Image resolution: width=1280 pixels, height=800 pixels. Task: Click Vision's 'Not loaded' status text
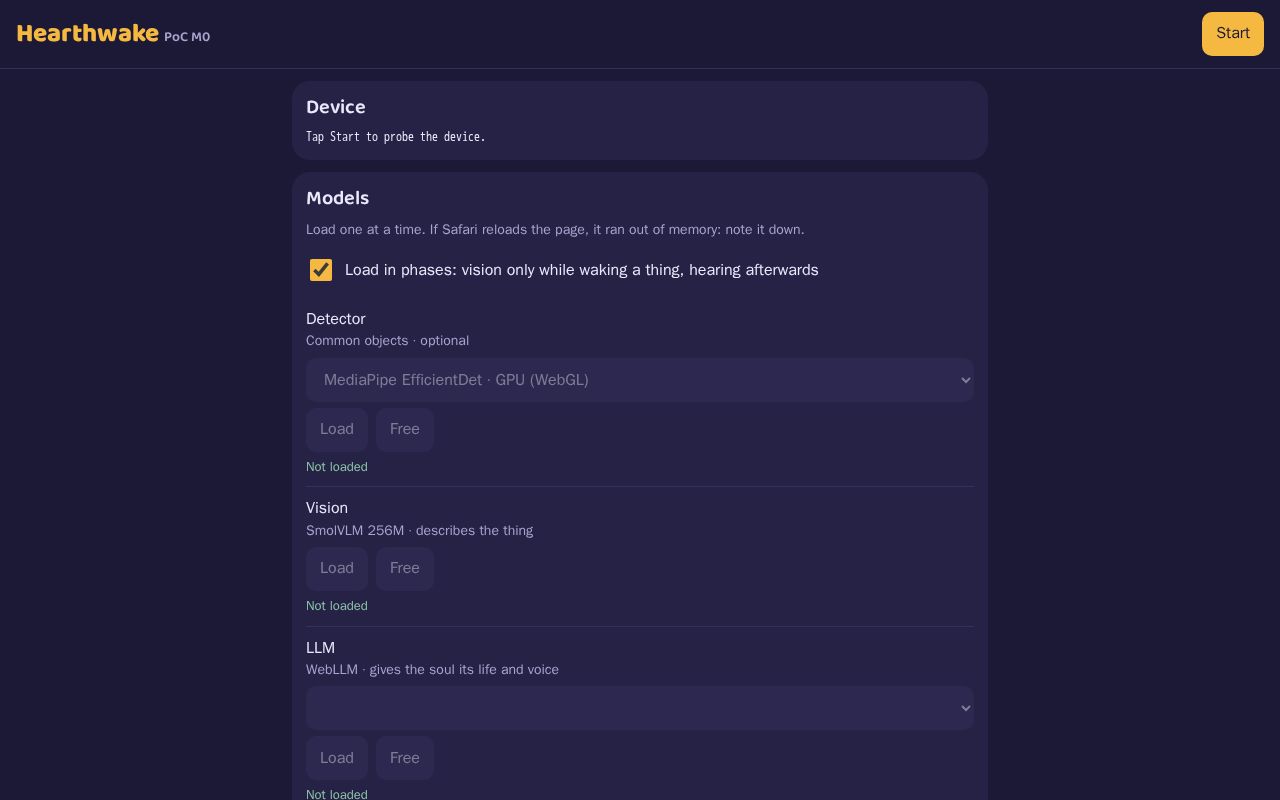coord(337,606)
